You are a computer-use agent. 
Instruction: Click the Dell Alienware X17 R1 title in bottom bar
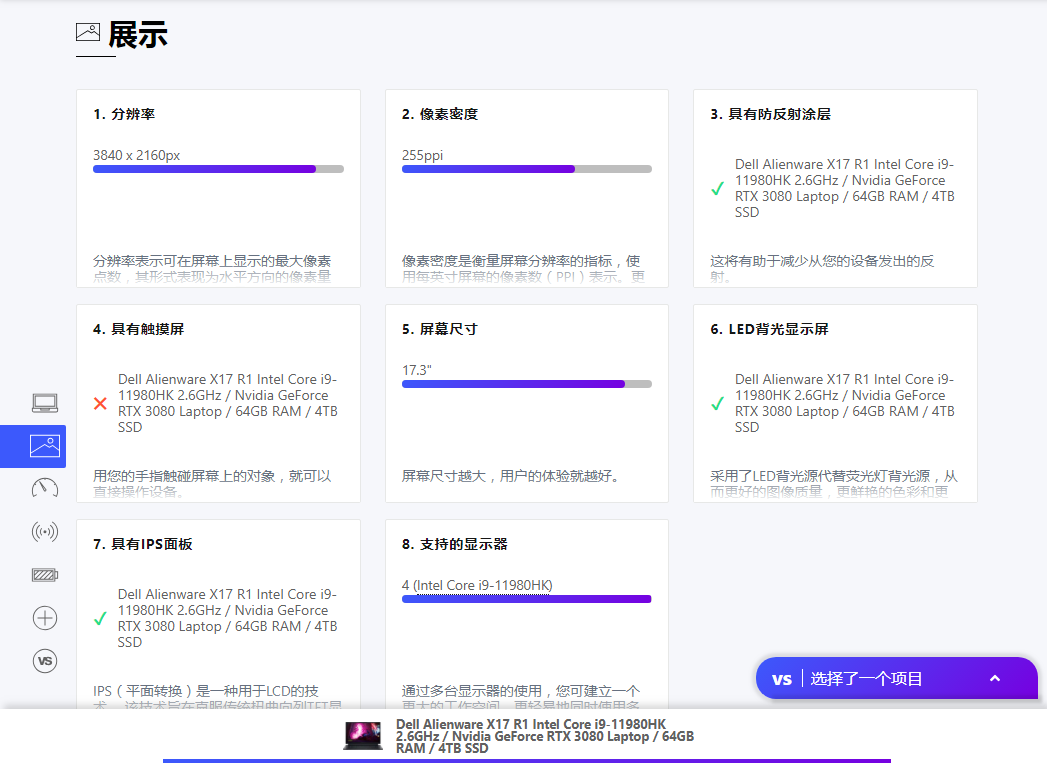544,736
